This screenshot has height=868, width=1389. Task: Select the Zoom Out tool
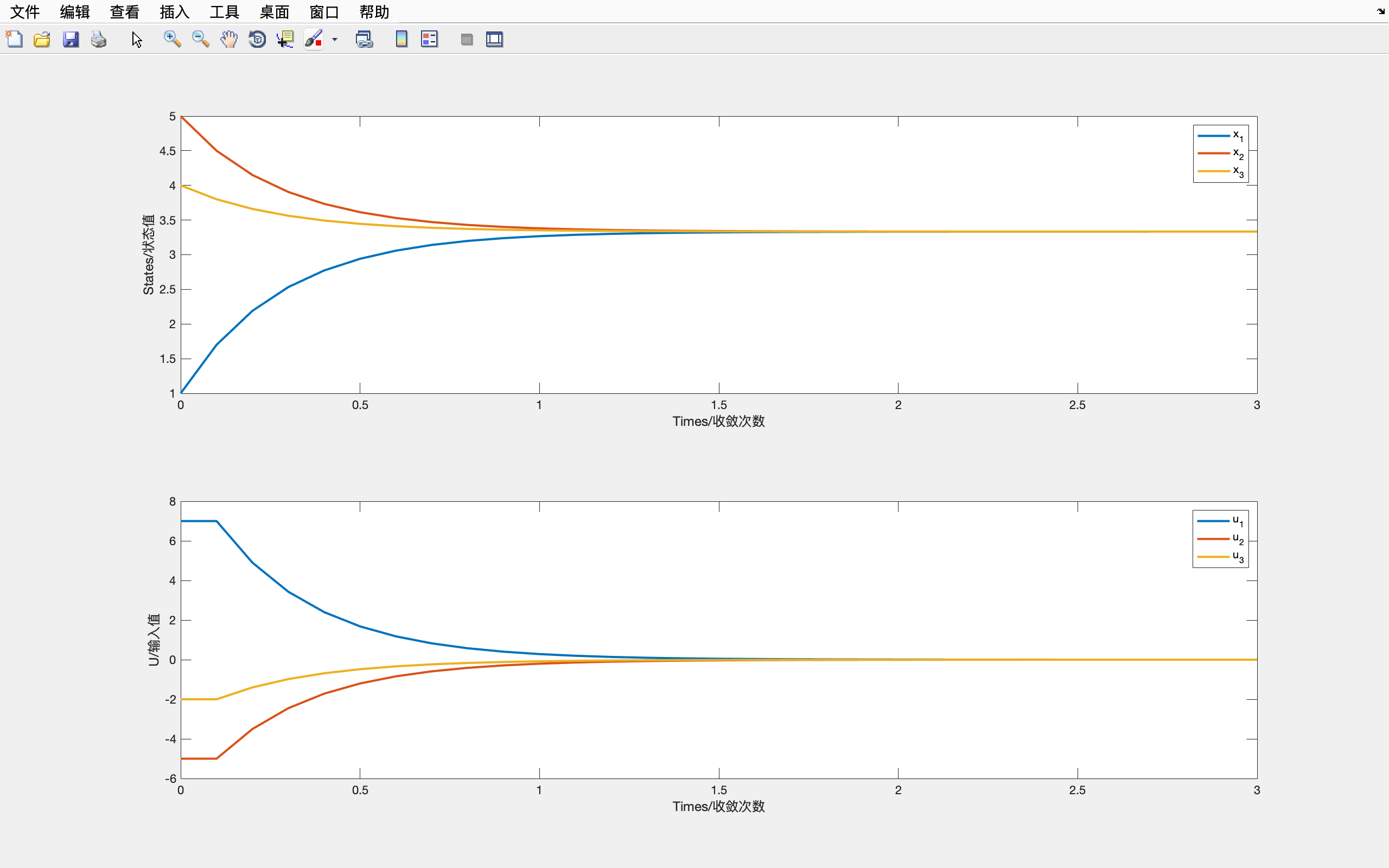pos(200,39)
